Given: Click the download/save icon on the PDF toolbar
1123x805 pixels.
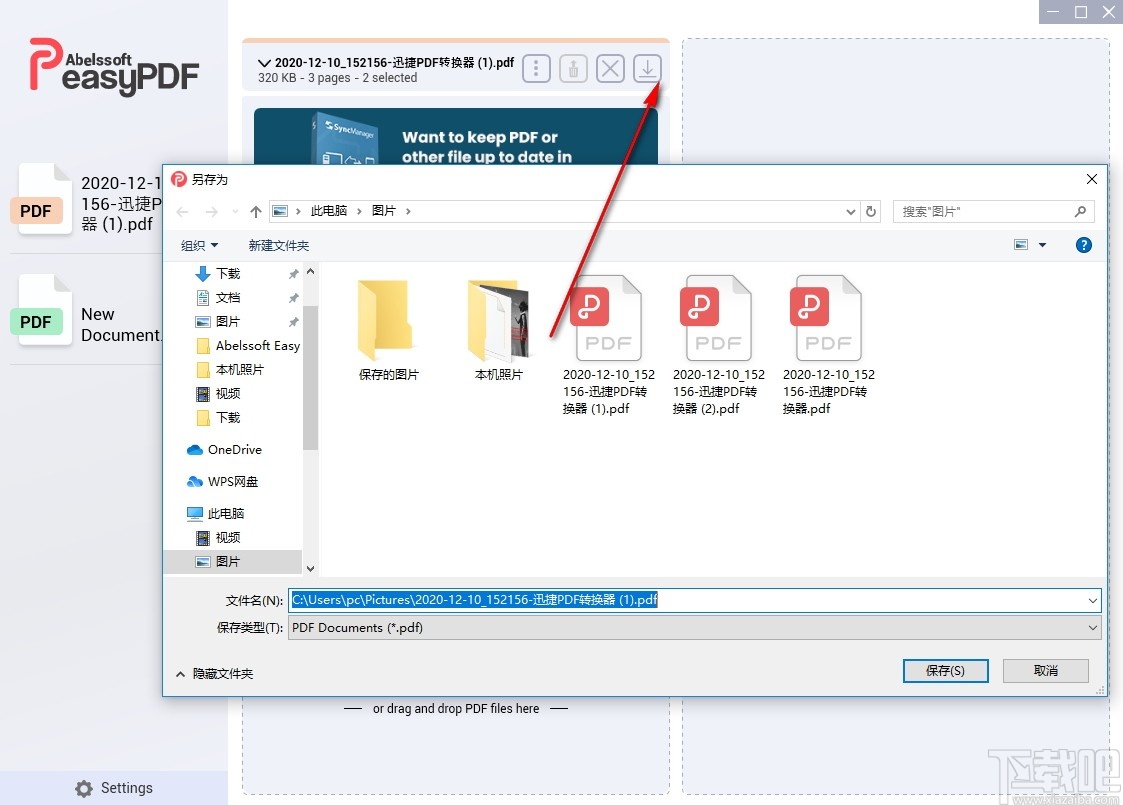Looking at the screenshot, I should (647, 68).
